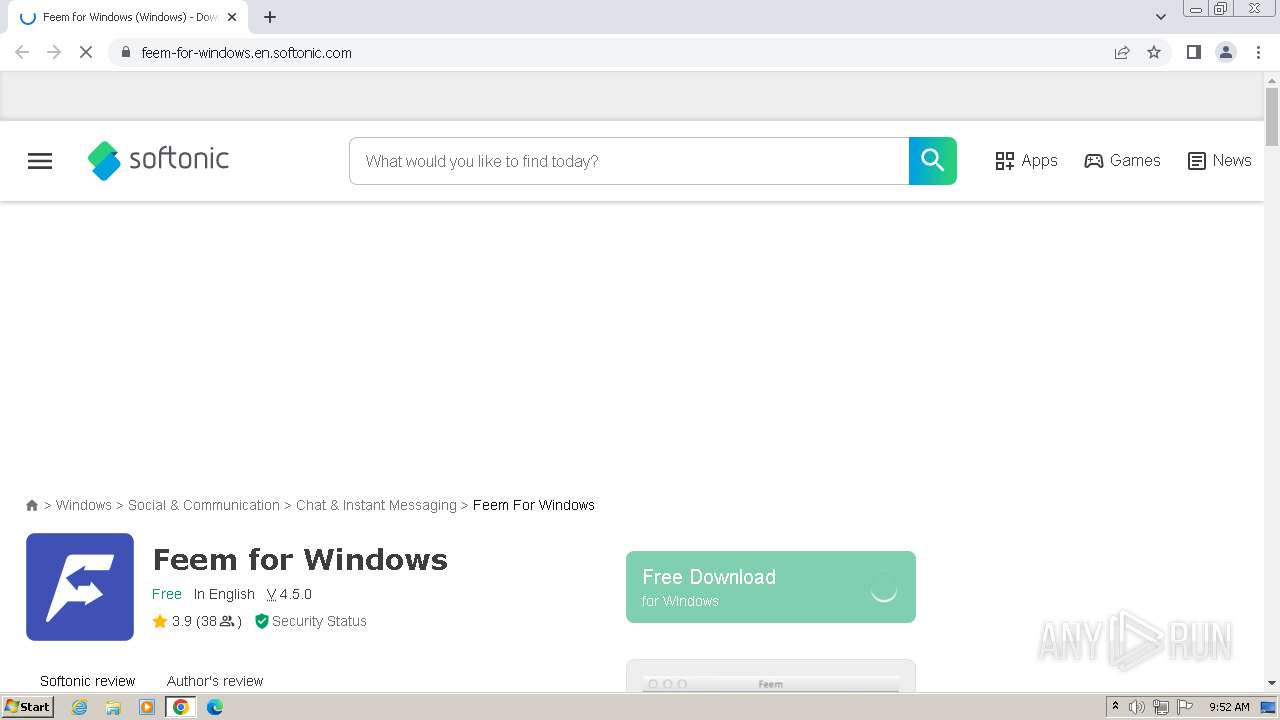This screenshot has width=1280, height=720.
Task: Launch Internet Explorer from taskbar
Action: [x=80, y=707]
